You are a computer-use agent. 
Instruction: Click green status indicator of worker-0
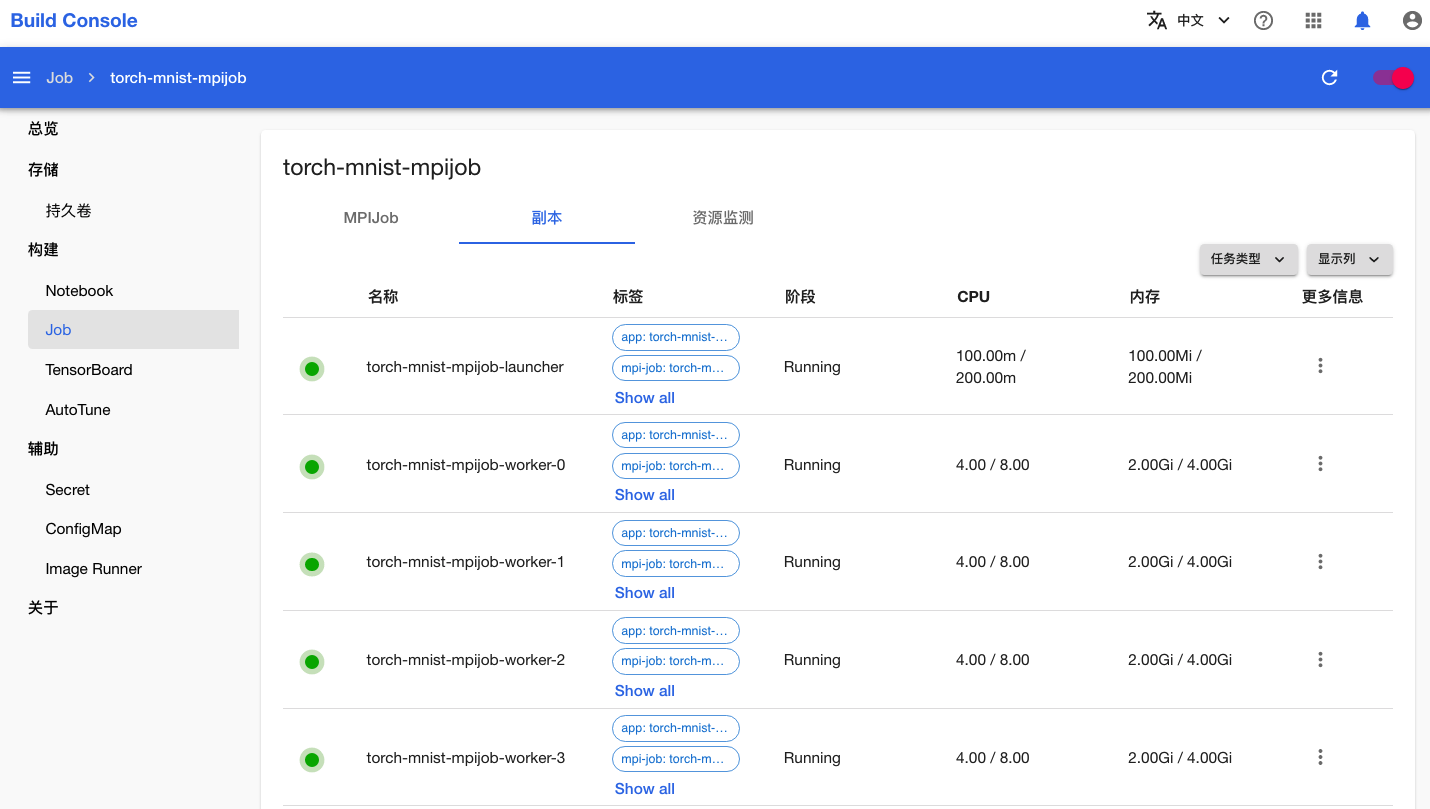(x=312, y=466)
